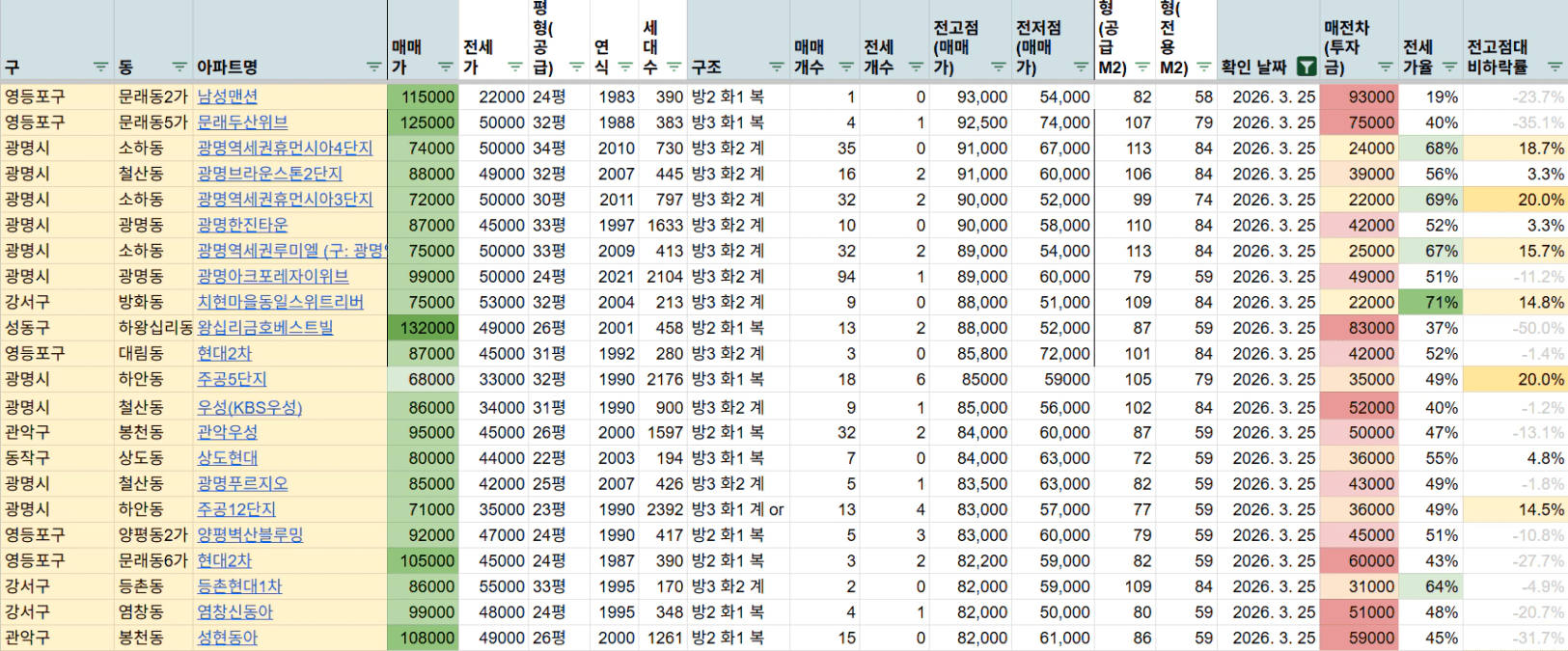Click the 세대수 column filter icon
The height and width of the screenshot is (651, 1568).
[674, 67]
